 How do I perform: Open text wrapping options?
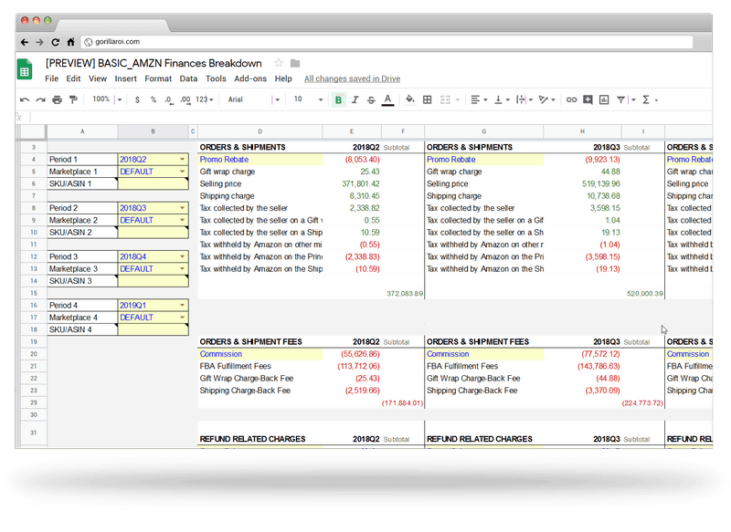point(524,100)
